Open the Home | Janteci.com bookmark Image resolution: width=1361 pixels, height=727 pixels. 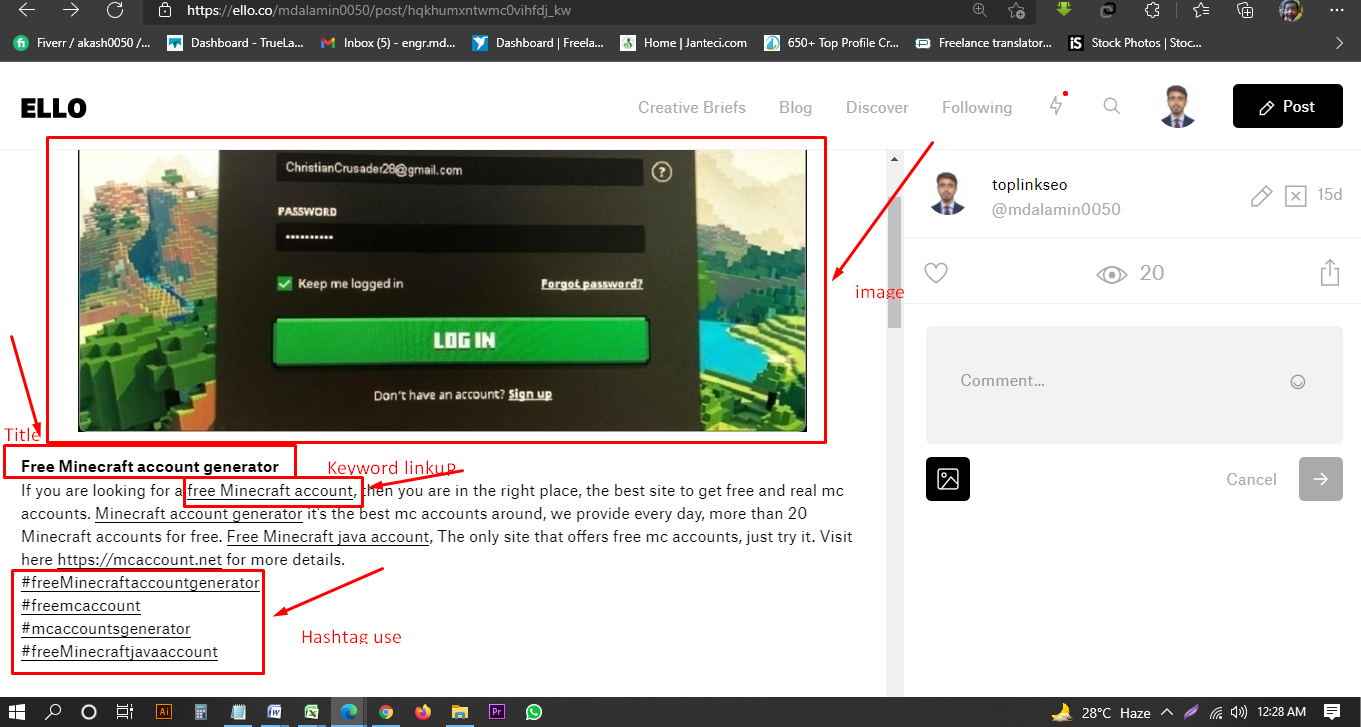click(x=683, y=43)
